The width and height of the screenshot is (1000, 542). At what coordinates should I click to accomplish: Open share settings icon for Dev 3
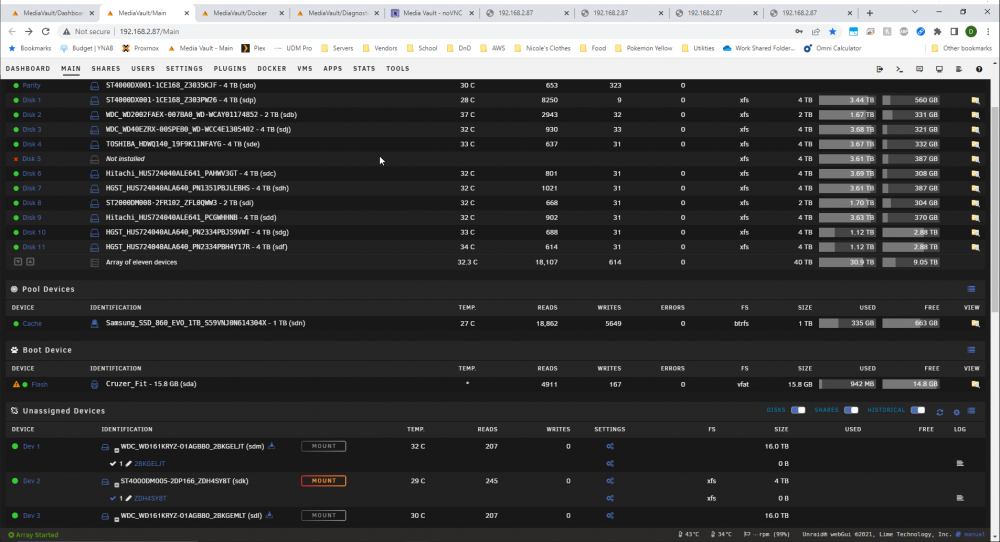[610, 515]
